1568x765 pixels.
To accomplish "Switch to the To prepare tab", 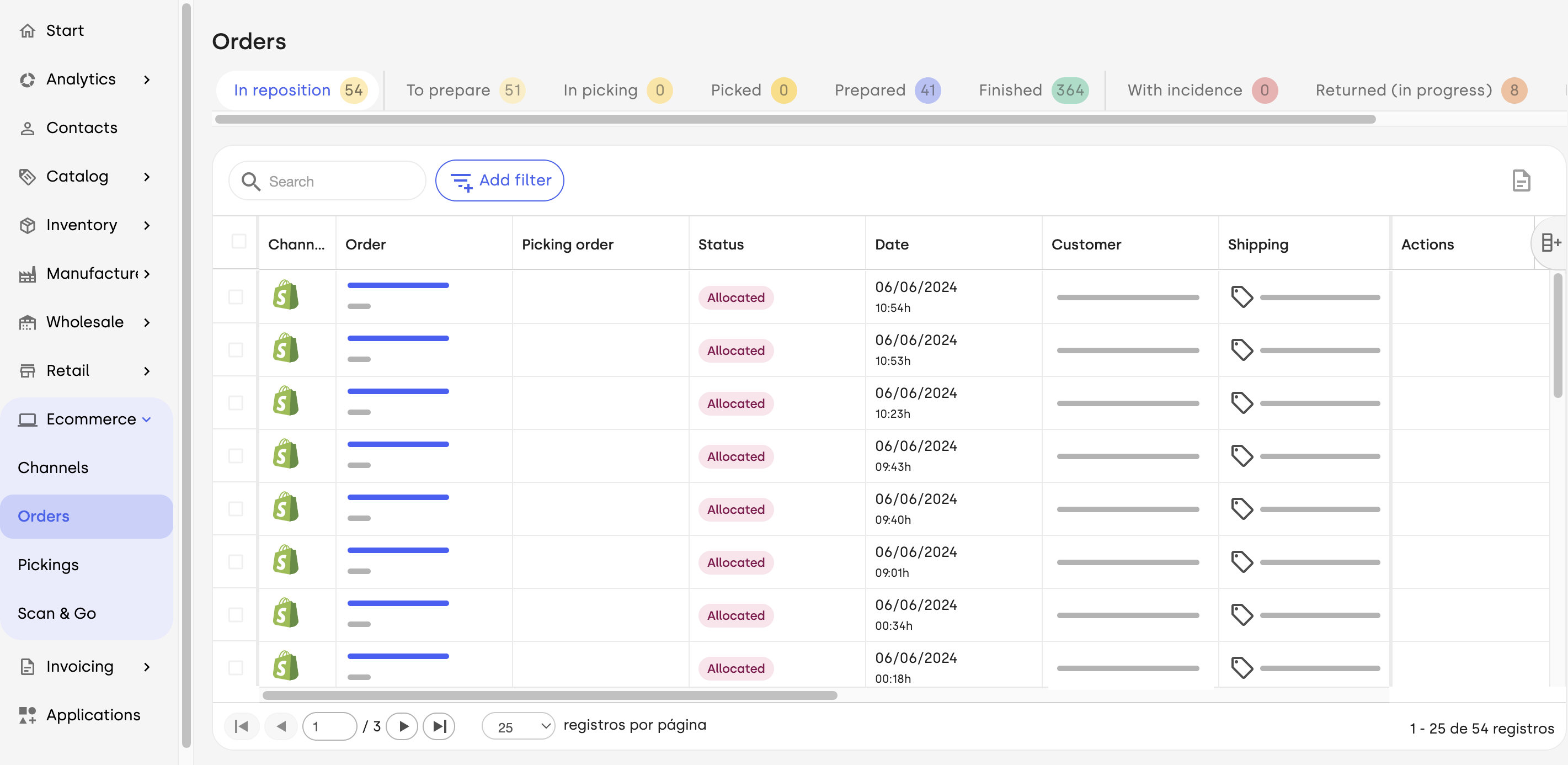I will pyautogui.click(x=465, y=90).
